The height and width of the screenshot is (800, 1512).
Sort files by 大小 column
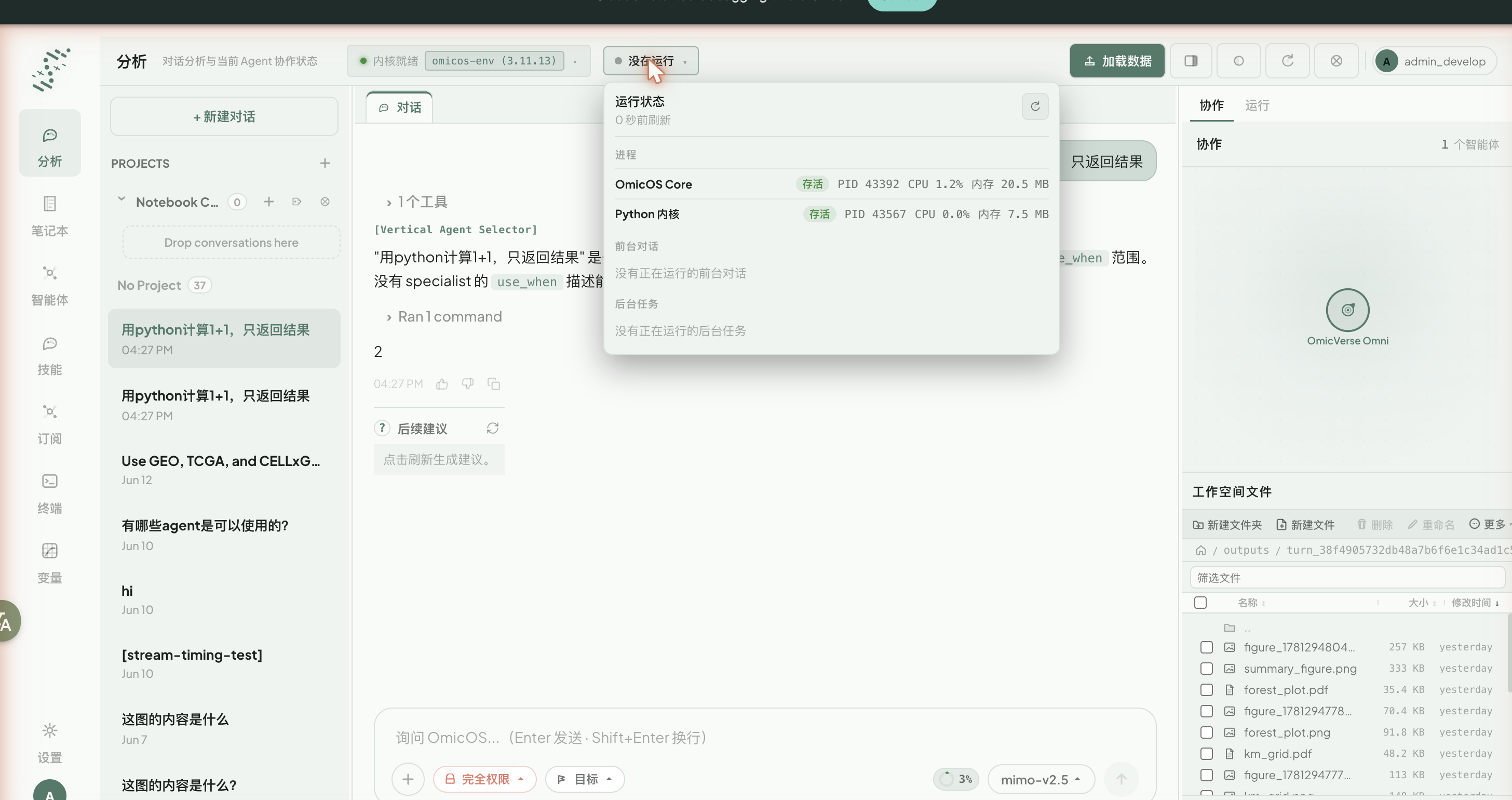coord(1422,603)
